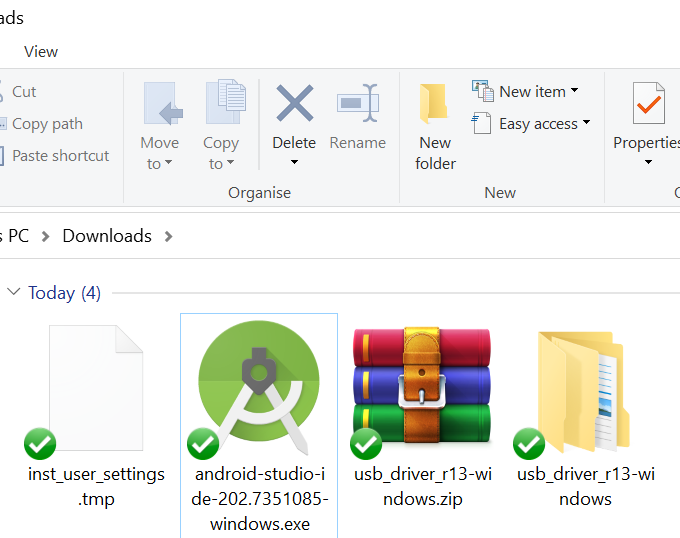
Task: Open the View ribbon tab
Action: 41,52
